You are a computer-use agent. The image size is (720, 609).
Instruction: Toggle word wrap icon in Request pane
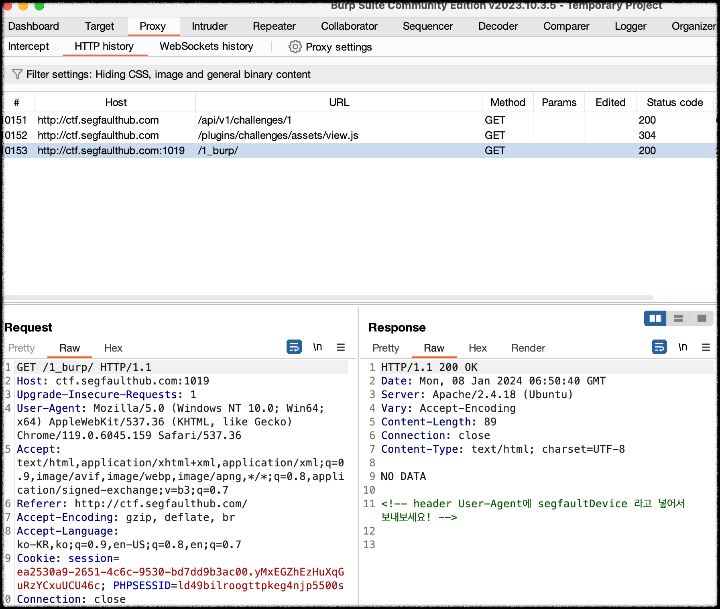click(x=294, y=347)
